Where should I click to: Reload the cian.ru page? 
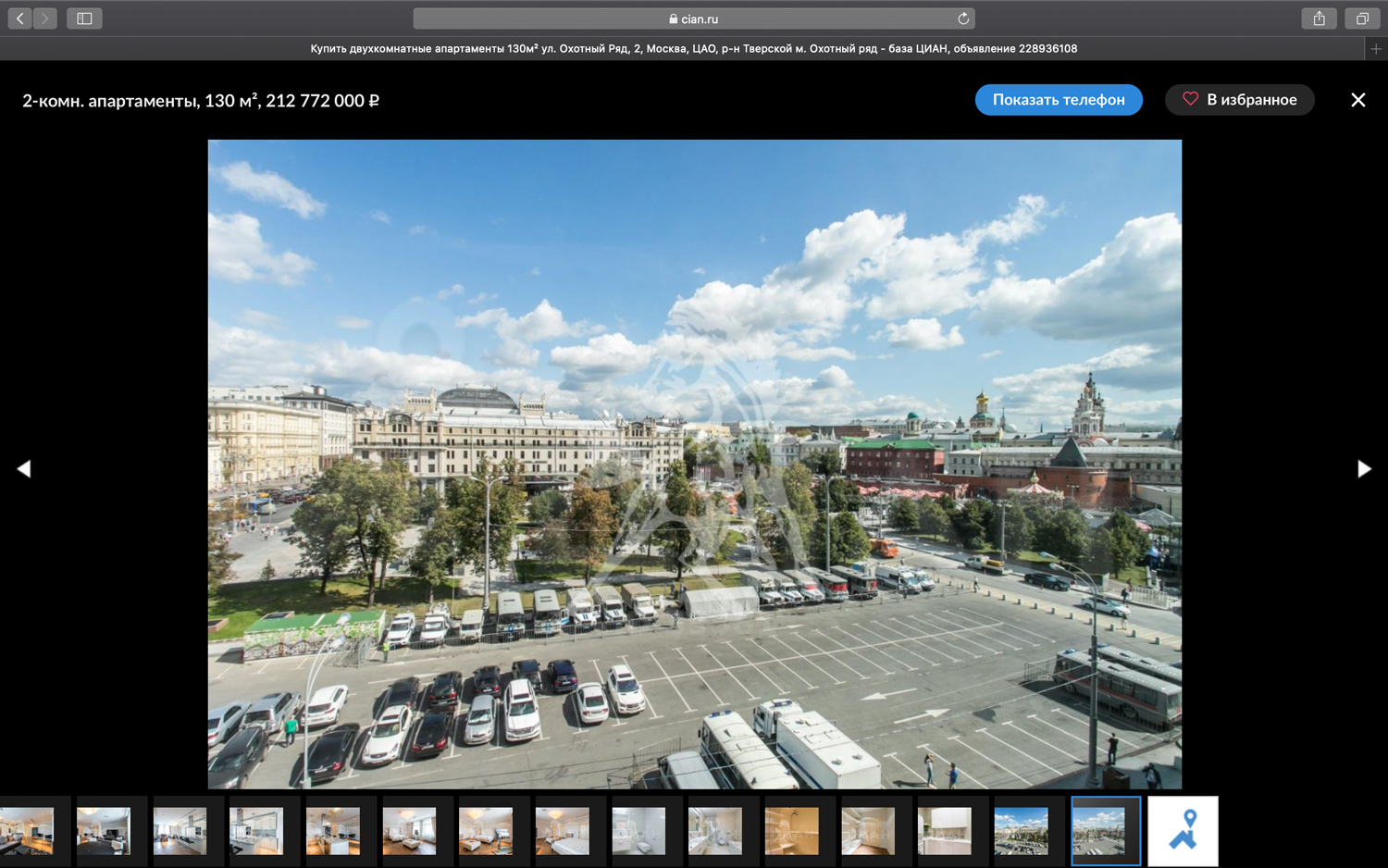point(963,19)
